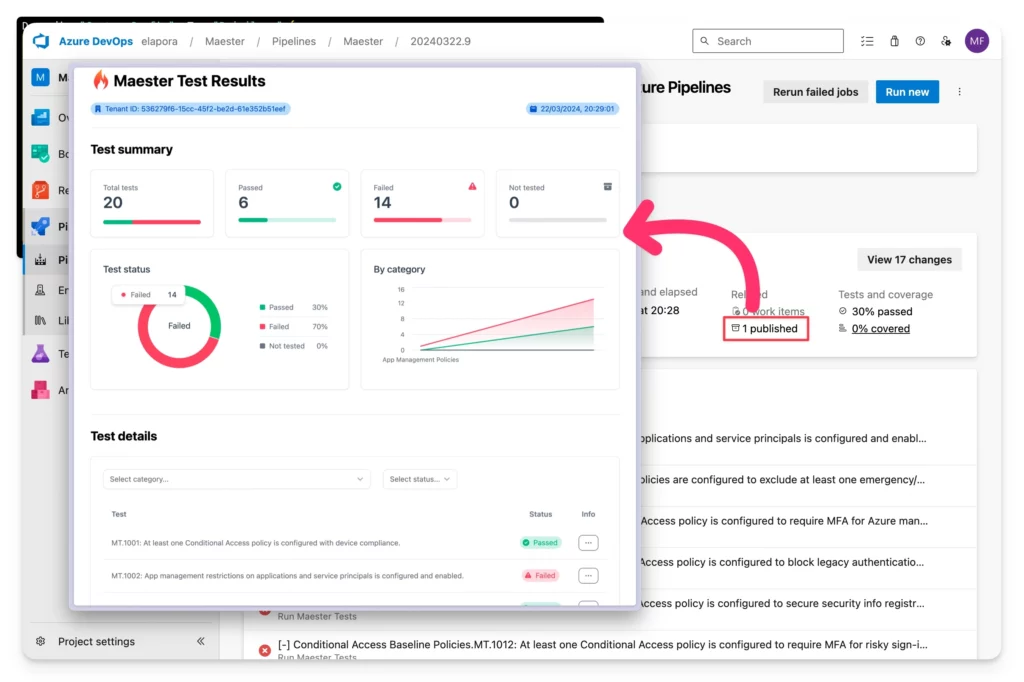Open the Repos icon in sidebar
The width and height of the screenshot is (1024, 682).
click(x=40, y=189)
